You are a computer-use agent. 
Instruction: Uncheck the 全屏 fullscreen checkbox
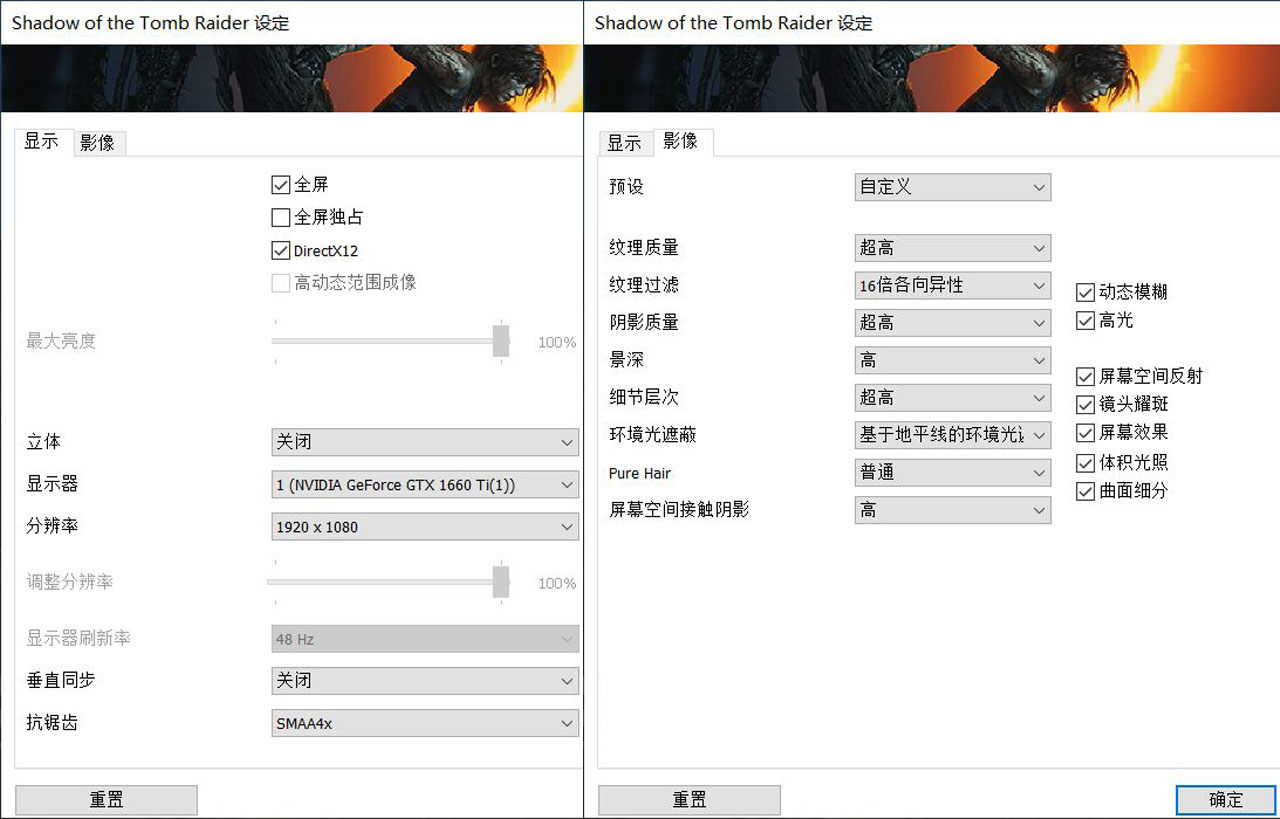coord(281,184)
